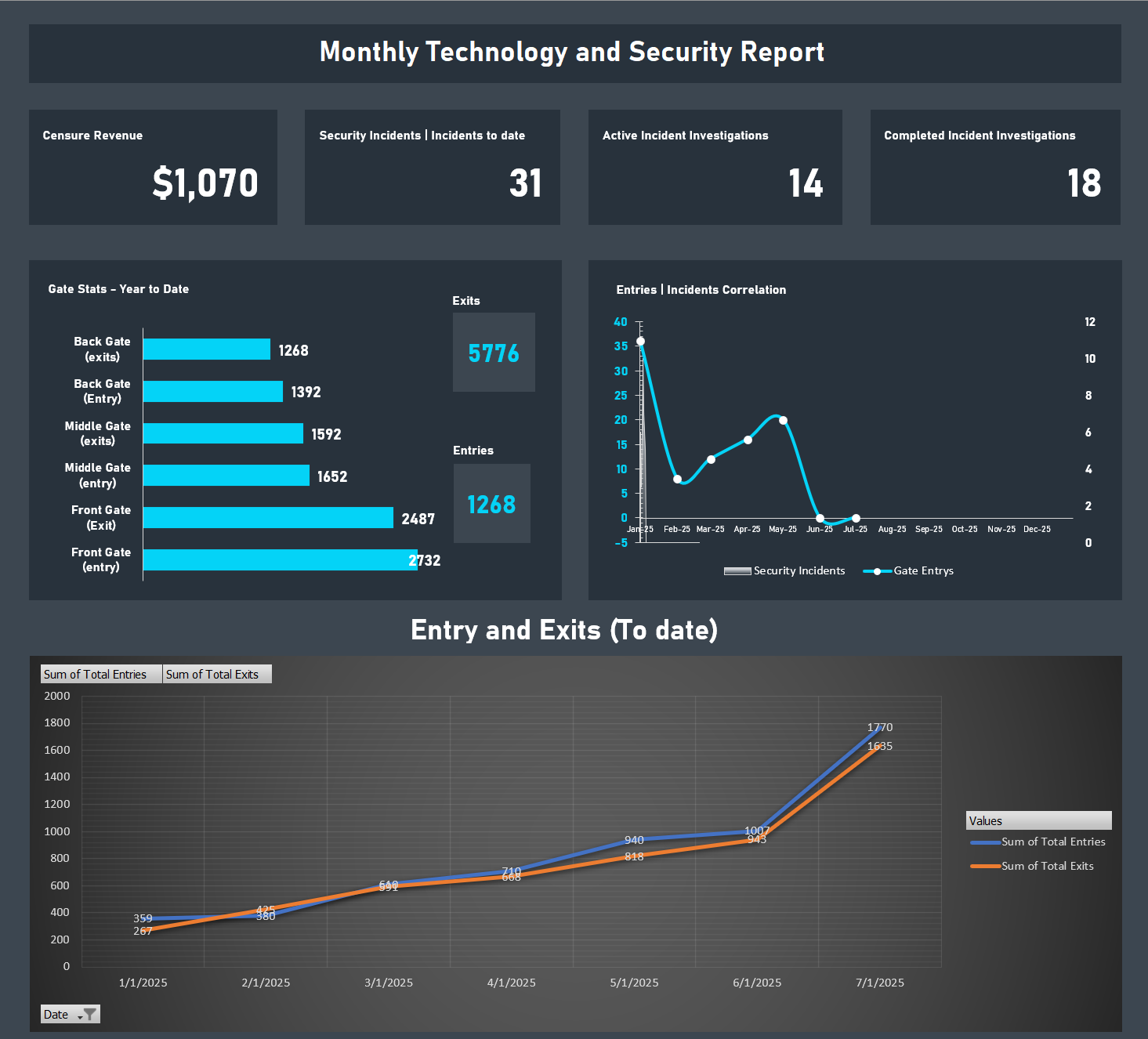This screenshot has width=1148, height=1039.
Task: Click the Entries | Incidents Correlation chart title
Action: tap(701, 290)
